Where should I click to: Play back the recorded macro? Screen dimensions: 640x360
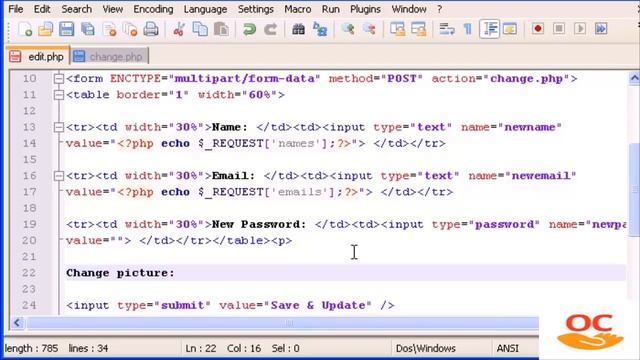pyautogui.click(x=580, y=29)
